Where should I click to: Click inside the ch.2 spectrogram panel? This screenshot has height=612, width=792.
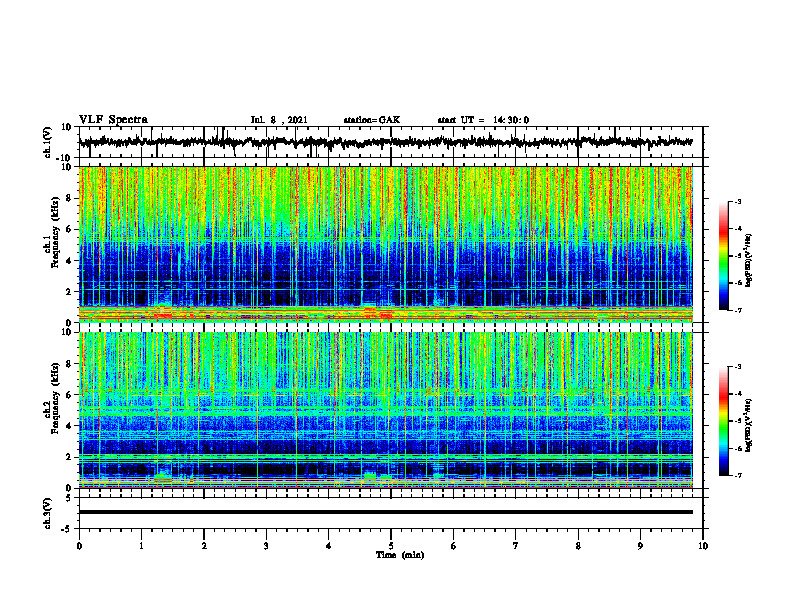[x=385, y=410]
